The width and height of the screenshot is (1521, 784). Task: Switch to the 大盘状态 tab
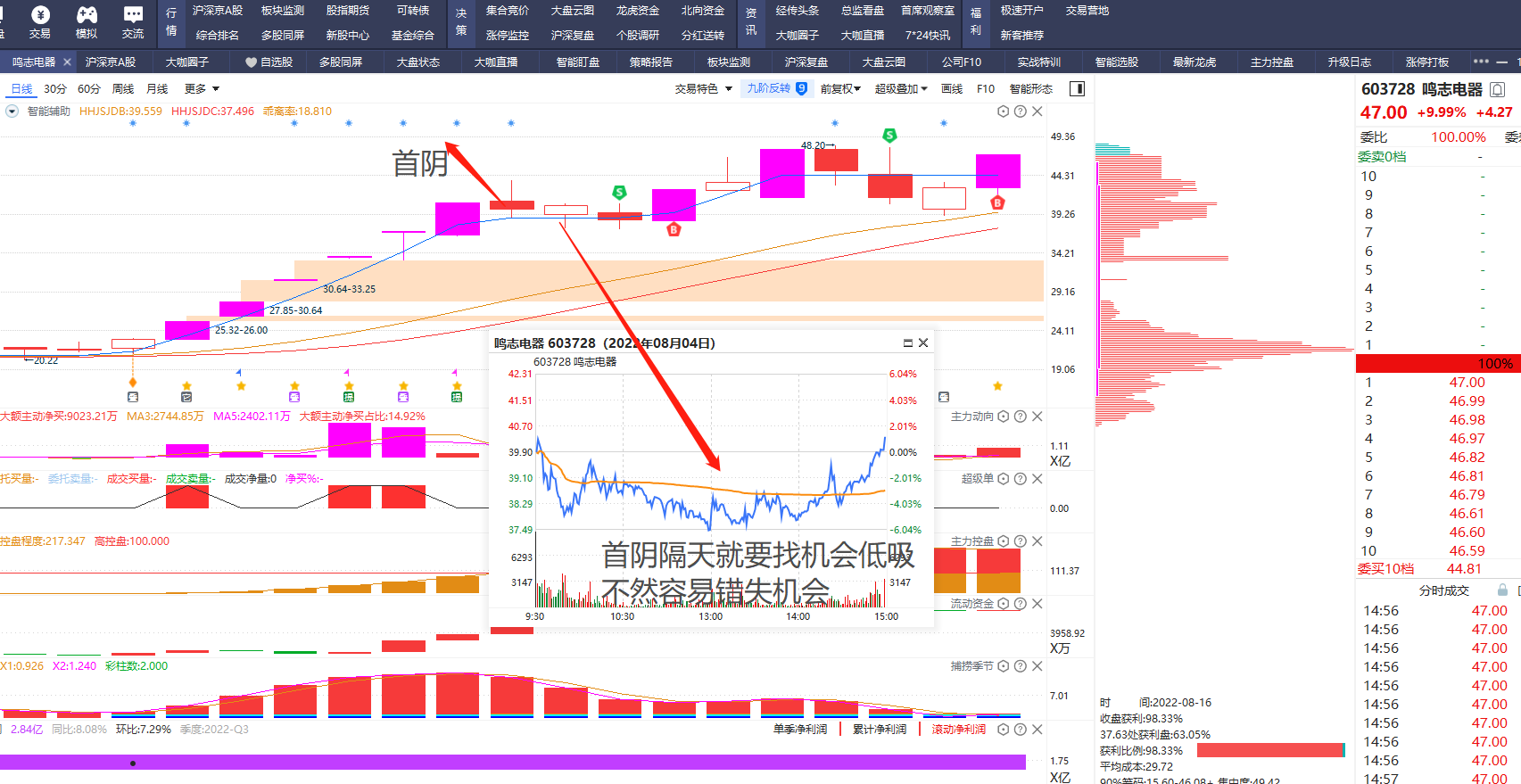[x=418, y=62]
